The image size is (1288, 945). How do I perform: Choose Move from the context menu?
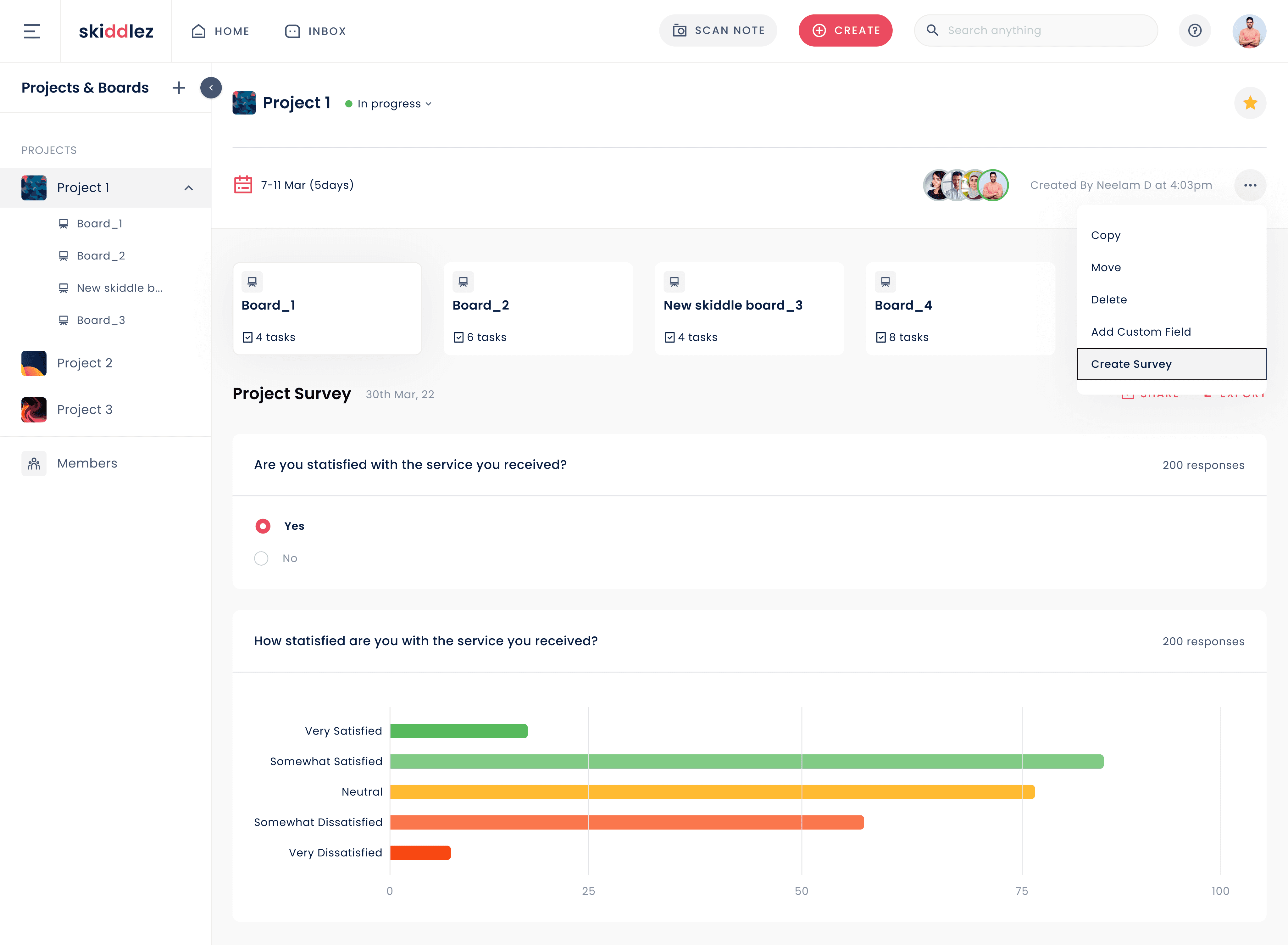coord(1171,267)
